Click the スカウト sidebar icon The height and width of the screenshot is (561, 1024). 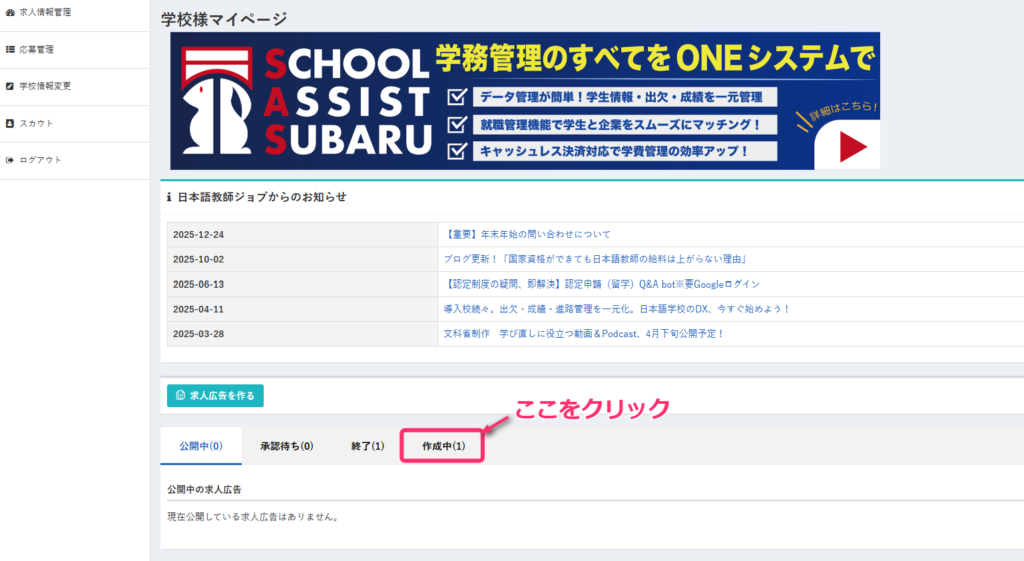click(x=10, y=123)
